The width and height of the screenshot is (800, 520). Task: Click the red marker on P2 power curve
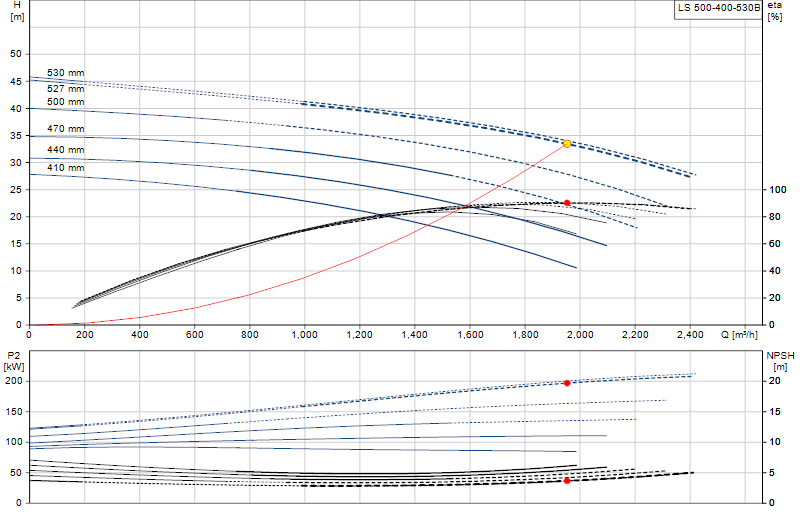point(567,383)
